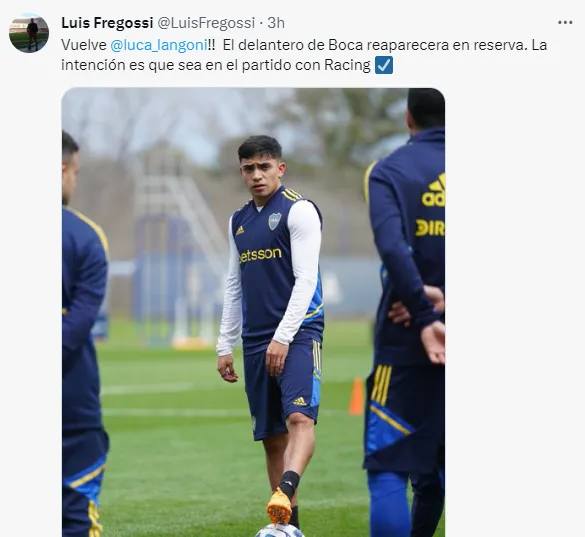Click the tweet text mentioning Racing
This screenshot has width=585, height=537.
coord(304,55)
